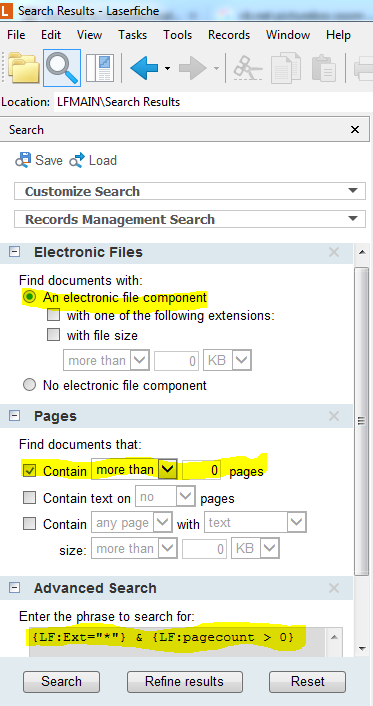This screenshot has width=373, height=706.
Task: Click the scissors Cut icon
Action: (248, 68)
